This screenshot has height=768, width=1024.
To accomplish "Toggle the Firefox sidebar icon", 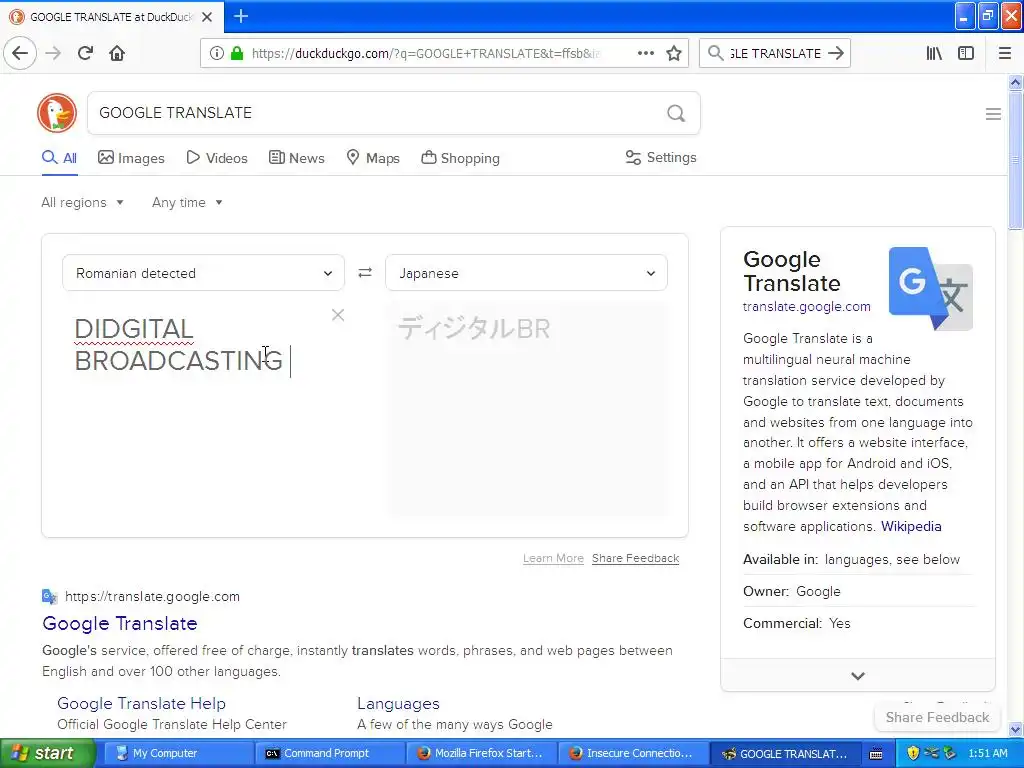I will tap(966, 53).
